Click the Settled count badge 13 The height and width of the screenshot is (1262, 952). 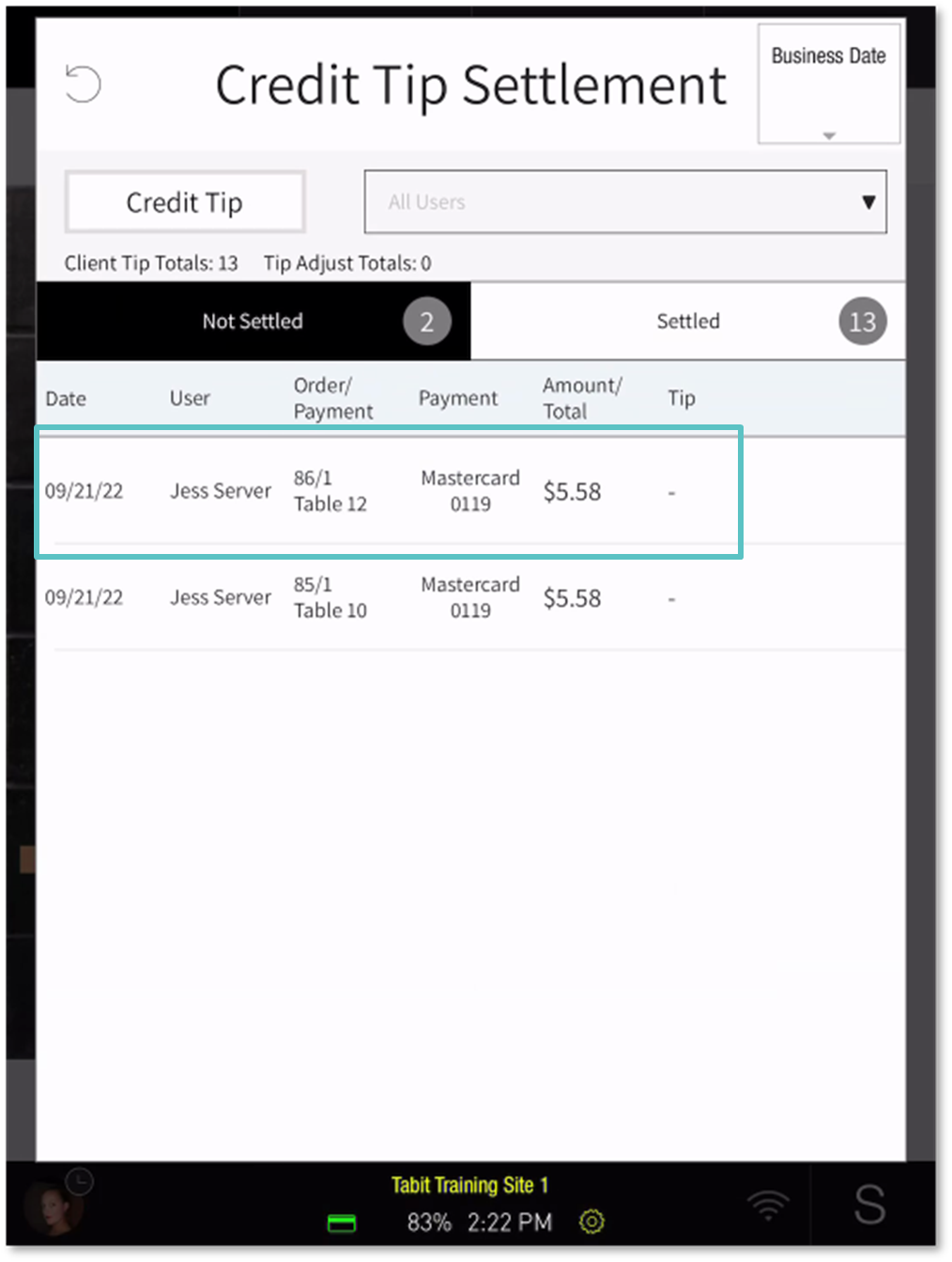[x=862, y=322]
